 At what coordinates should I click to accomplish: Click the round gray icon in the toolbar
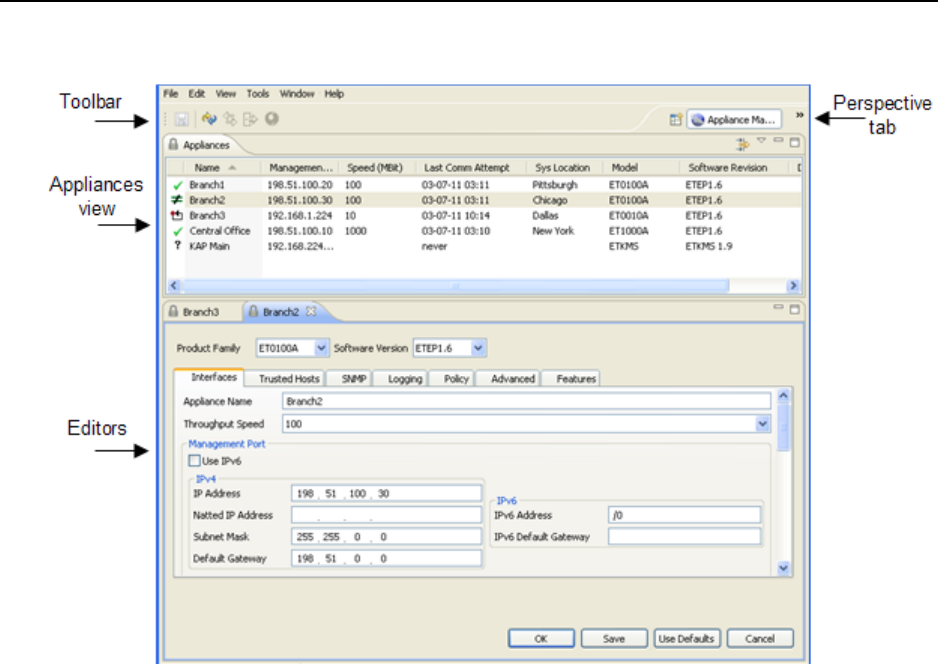pyautogui.click(x=272, y=119)
